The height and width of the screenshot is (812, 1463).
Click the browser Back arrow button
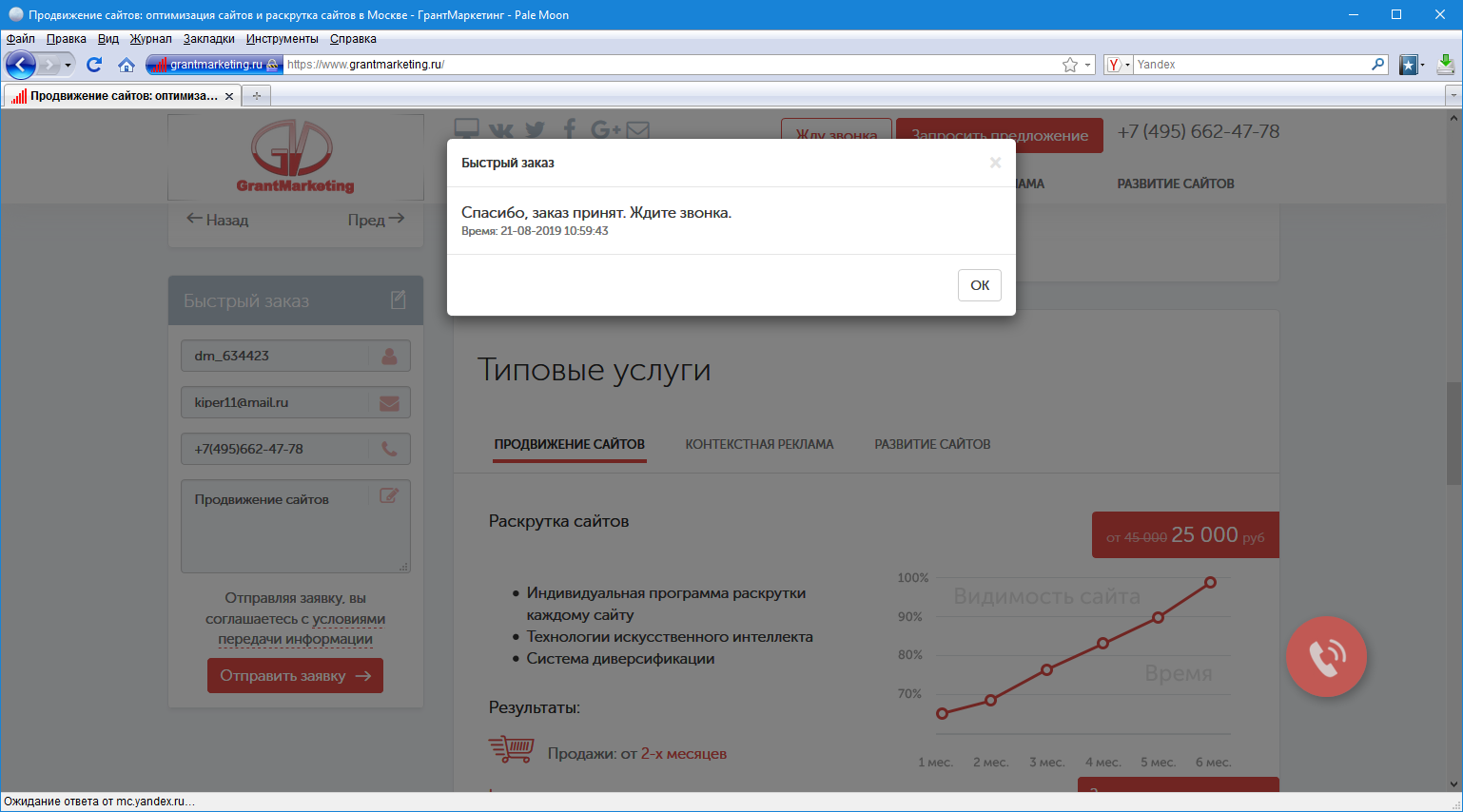(21, 65)
